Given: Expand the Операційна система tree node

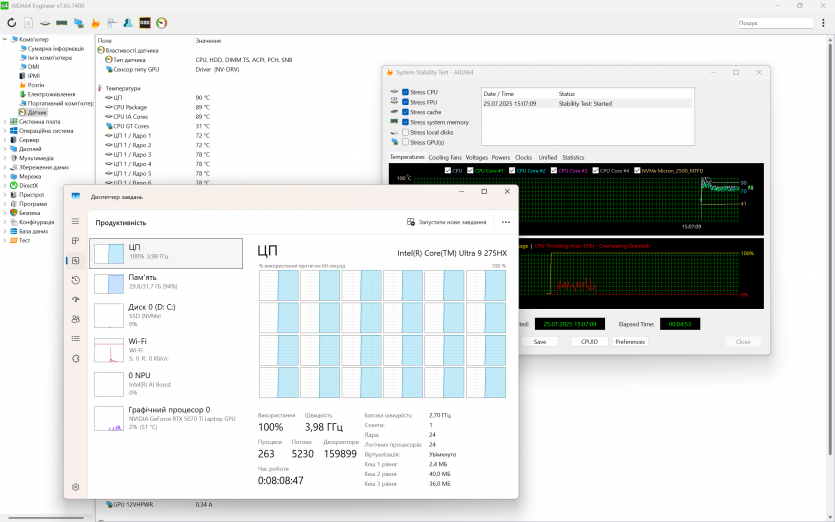Looking at the screenshot, I should pos(4,131).
